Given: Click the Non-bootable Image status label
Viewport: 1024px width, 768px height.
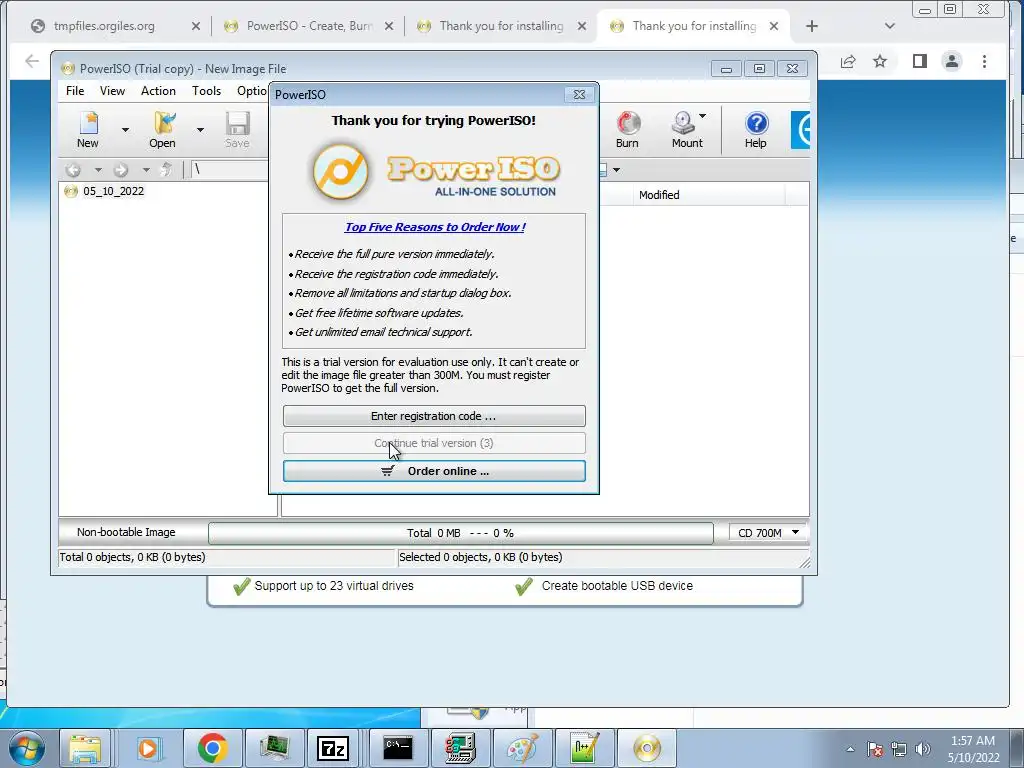Looking at the screenshot, I should coord(126,532).
